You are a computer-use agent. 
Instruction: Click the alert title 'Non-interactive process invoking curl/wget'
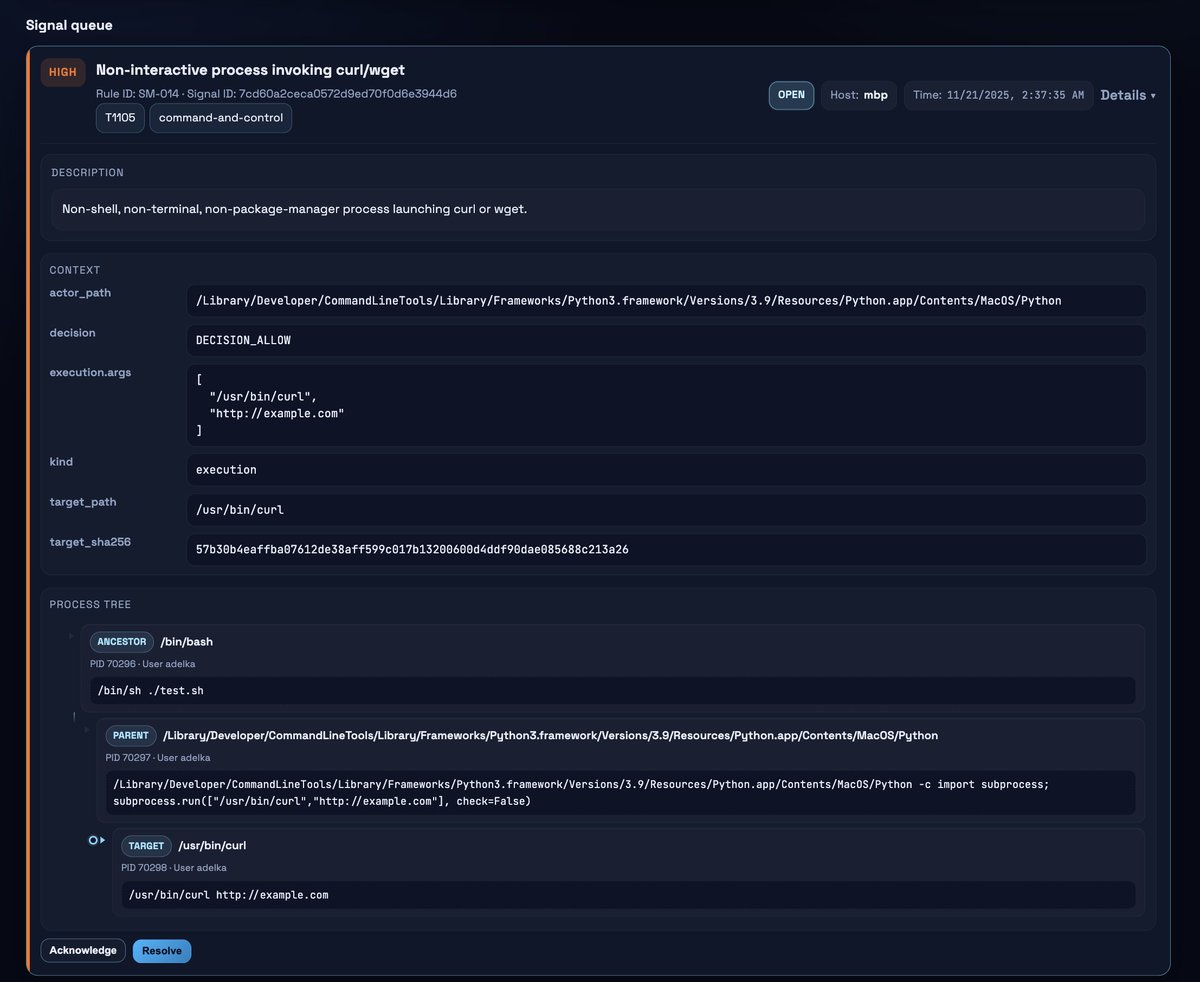coord(250,70)
